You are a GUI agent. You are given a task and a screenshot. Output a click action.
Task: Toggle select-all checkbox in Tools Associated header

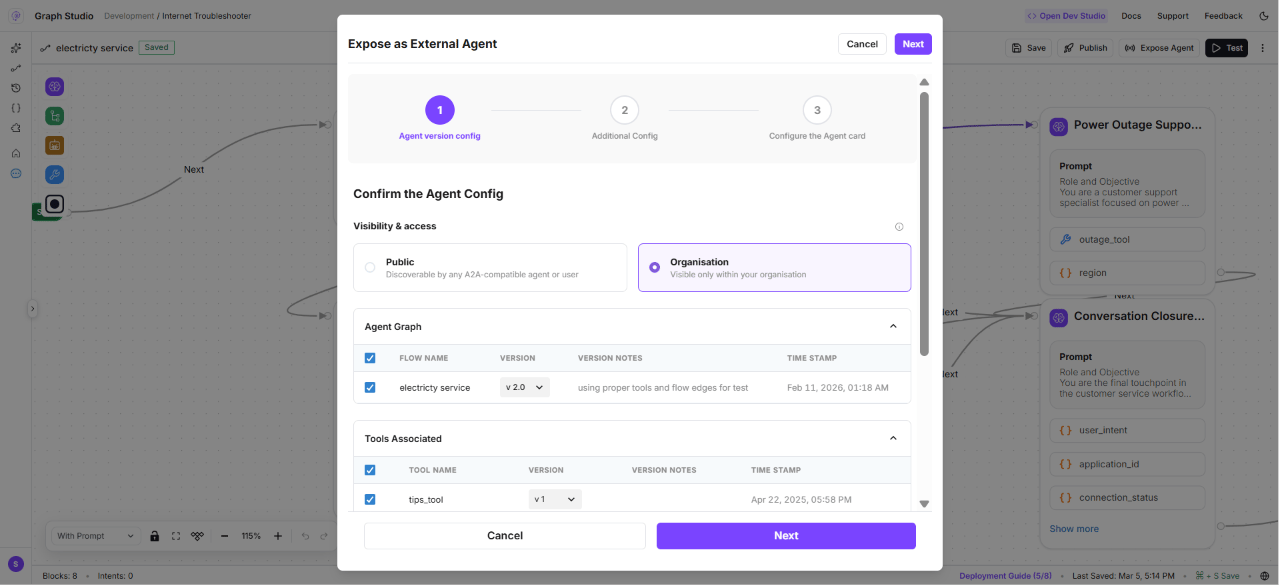[x=370, y=470]
